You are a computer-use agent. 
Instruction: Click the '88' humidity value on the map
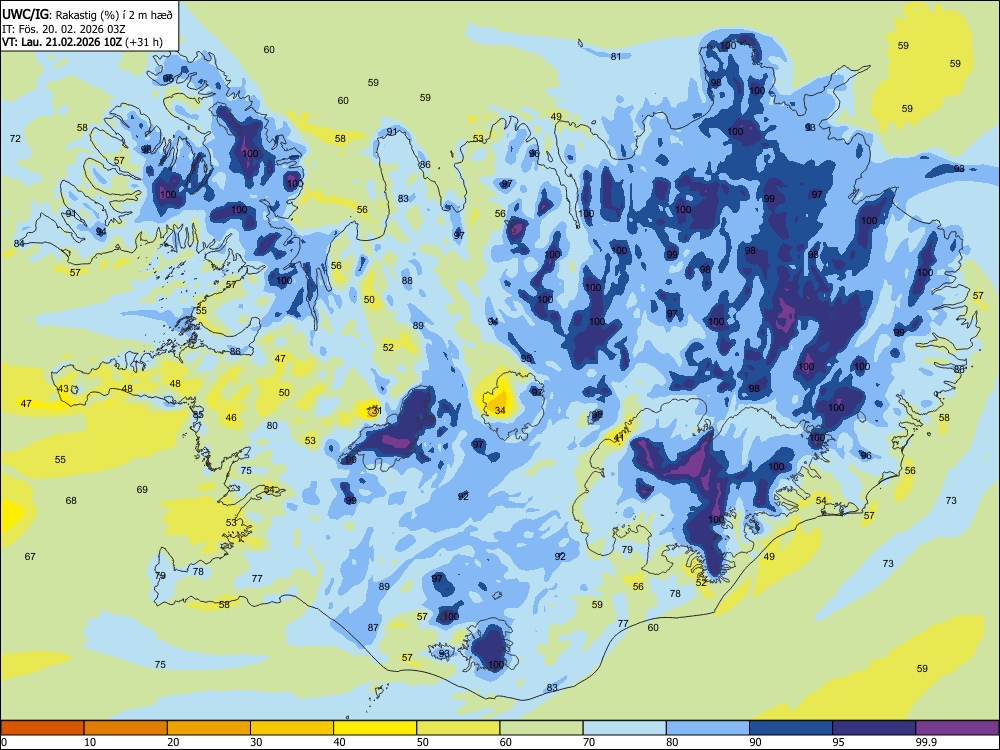[x=407, y=280]
